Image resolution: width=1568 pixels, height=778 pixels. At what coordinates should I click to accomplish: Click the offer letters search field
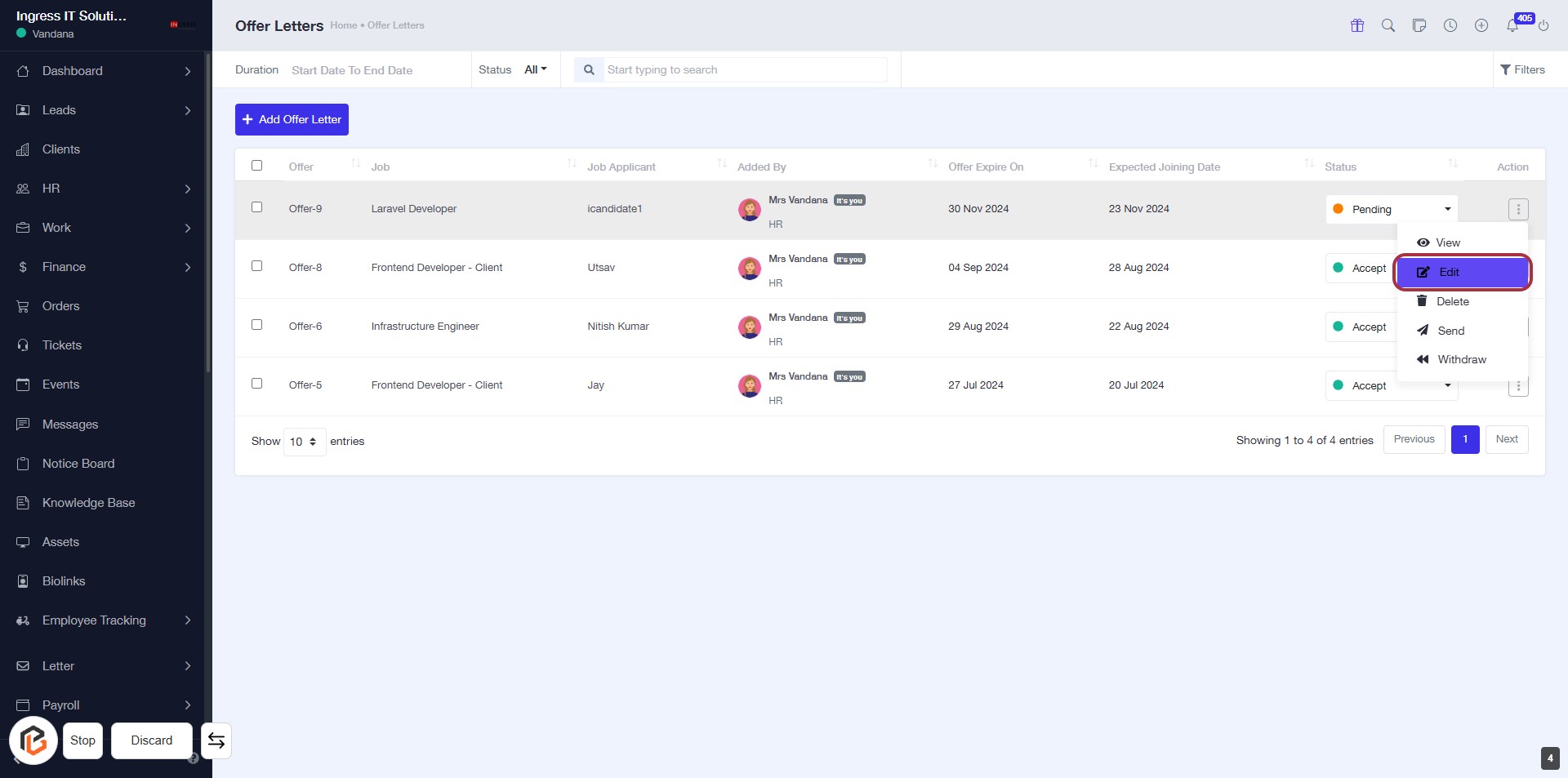click(x=744, y=70)
